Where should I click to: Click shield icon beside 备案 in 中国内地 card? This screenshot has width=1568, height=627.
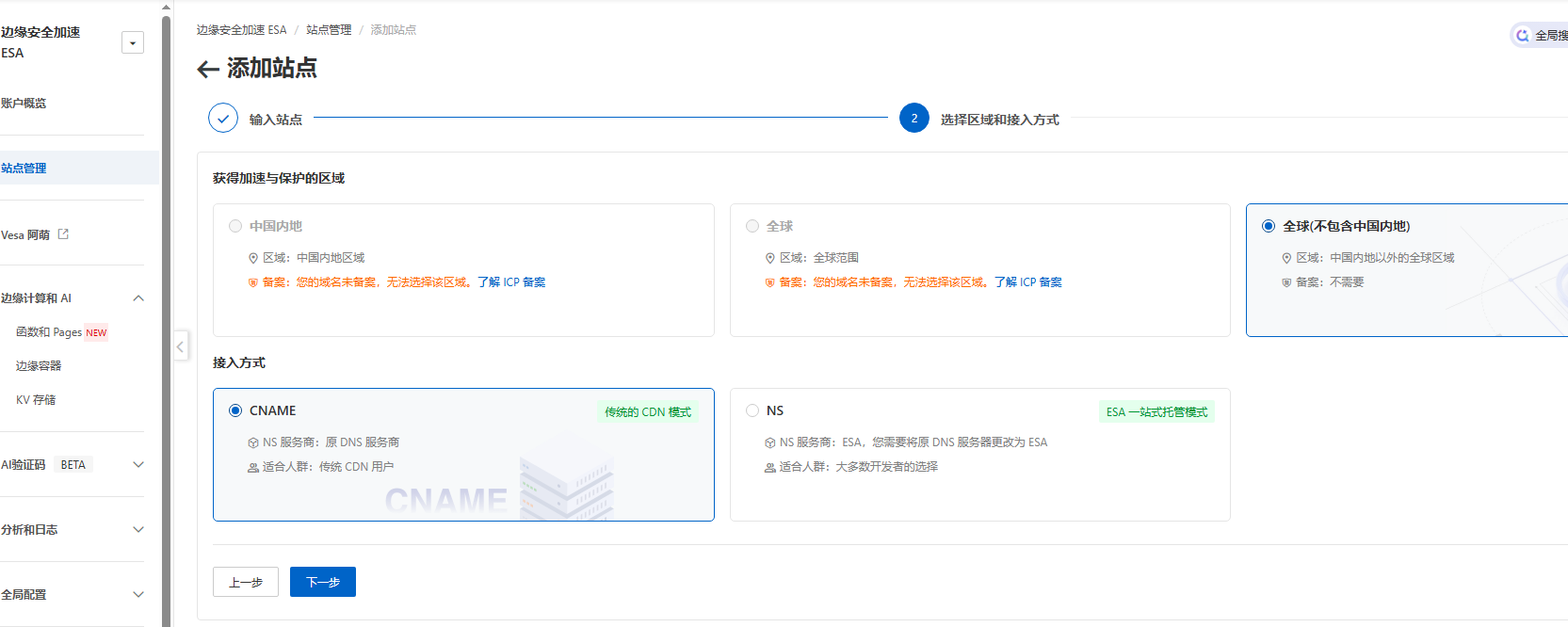pos(252,282)
